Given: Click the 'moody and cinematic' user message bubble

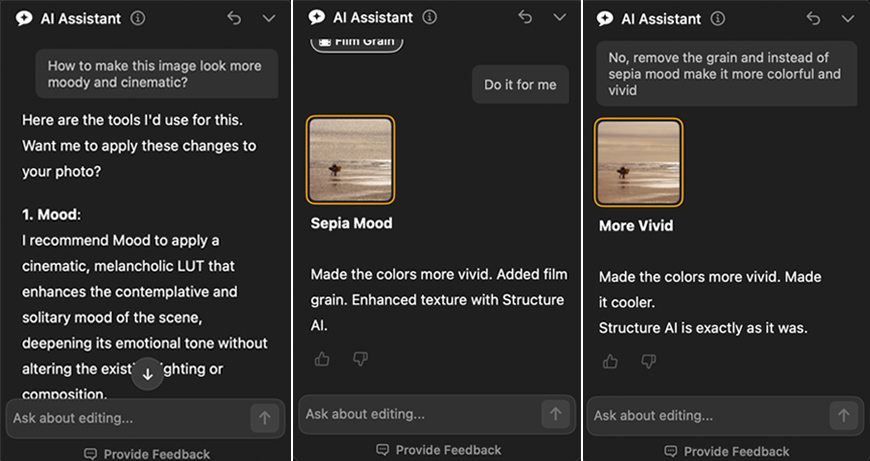Looking at the screenshot, I should [x=157, y=74].
